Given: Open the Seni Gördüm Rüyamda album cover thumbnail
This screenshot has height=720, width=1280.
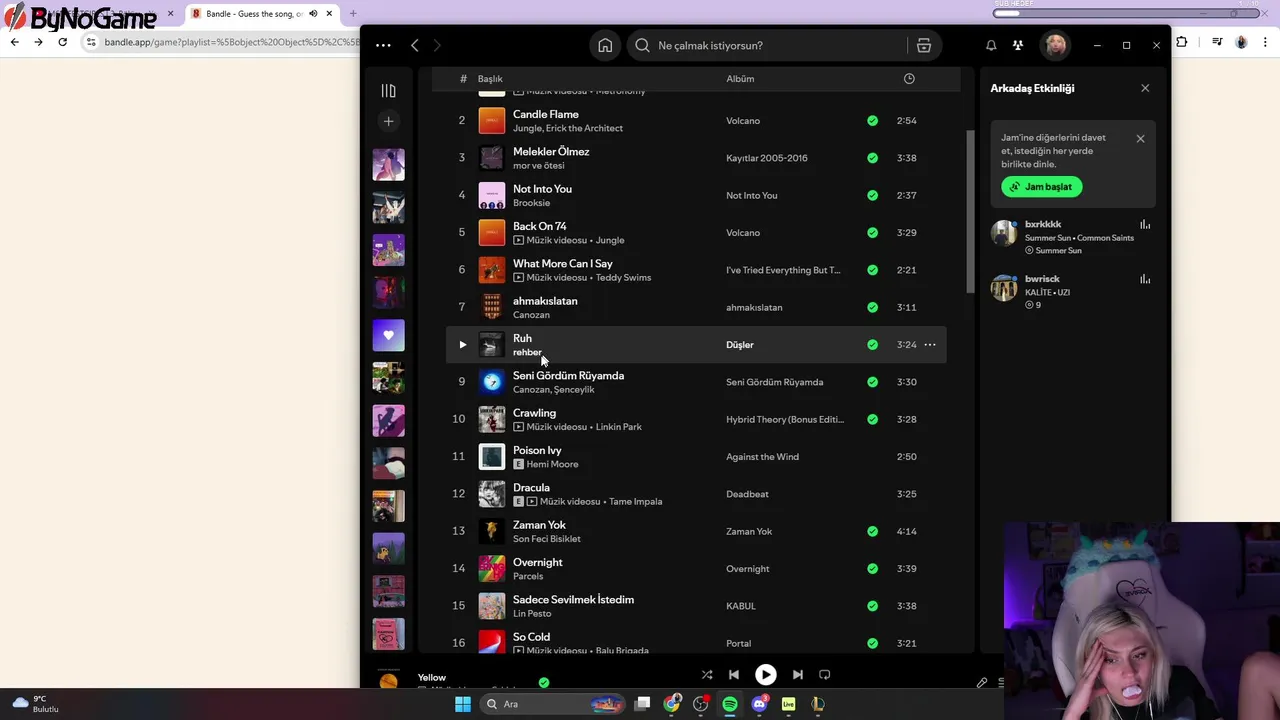Looking at the screenshot, I should point(492,382).
